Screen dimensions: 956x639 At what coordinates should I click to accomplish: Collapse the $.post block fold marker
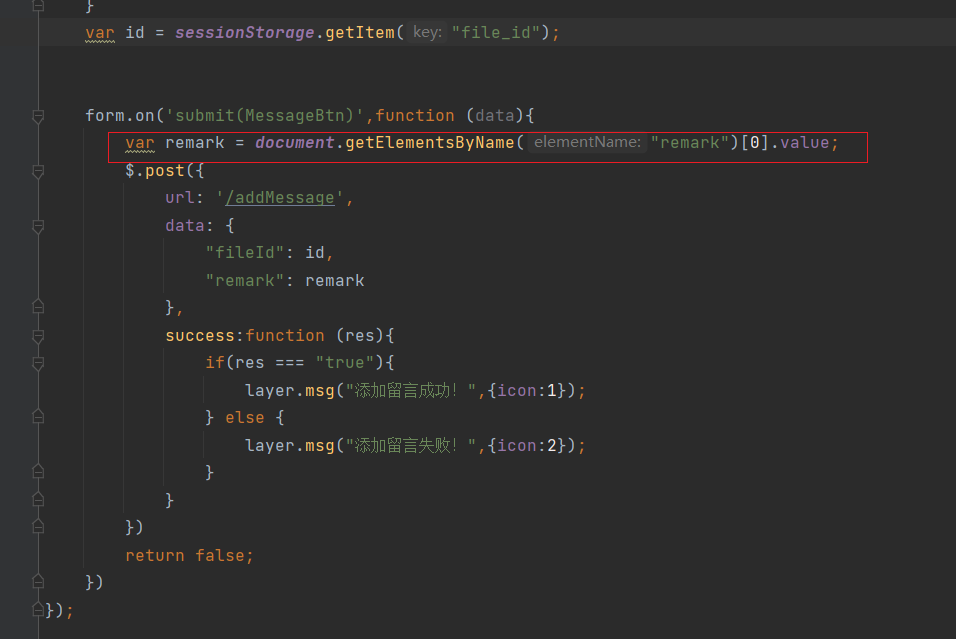(x=38, y=171)
